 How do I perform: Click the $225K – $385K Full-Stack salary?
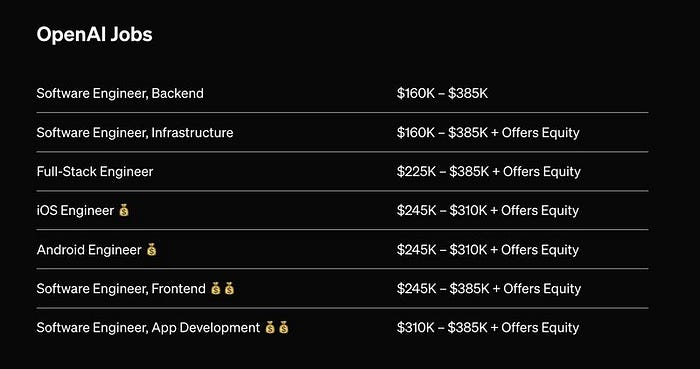click(489, 171)
